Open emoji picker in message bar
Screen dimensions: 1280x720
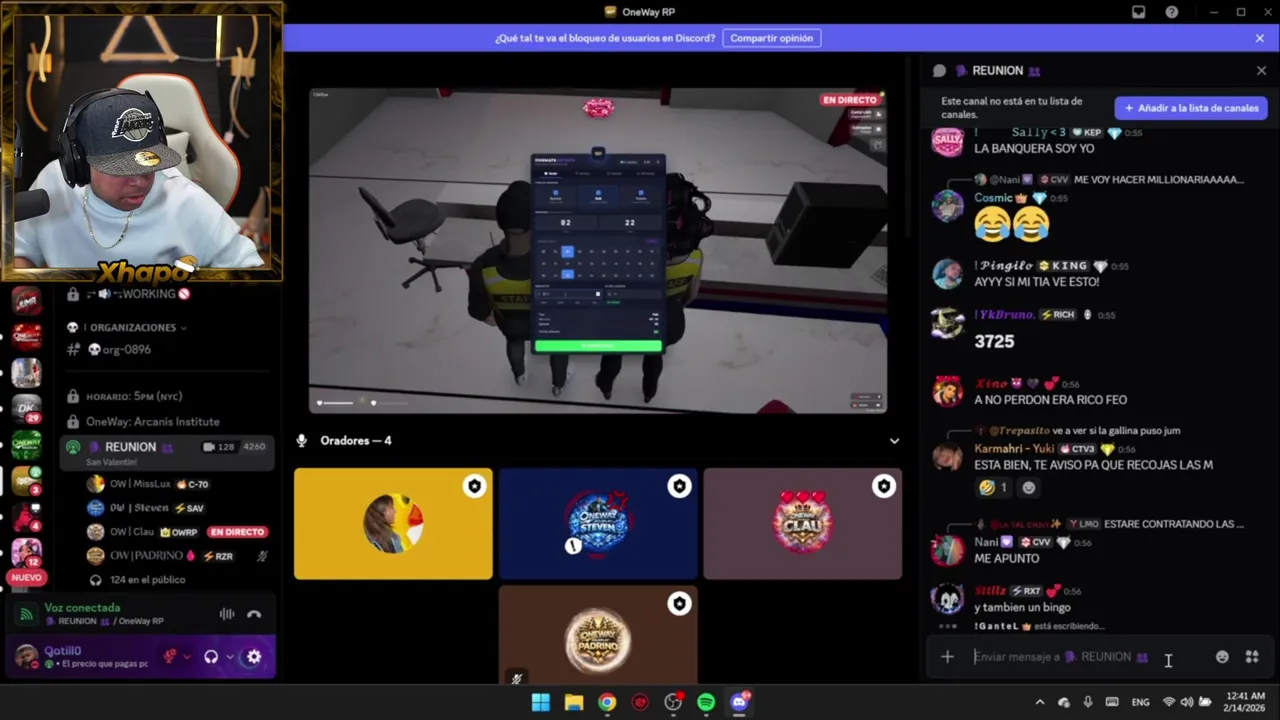(1222, 657)
